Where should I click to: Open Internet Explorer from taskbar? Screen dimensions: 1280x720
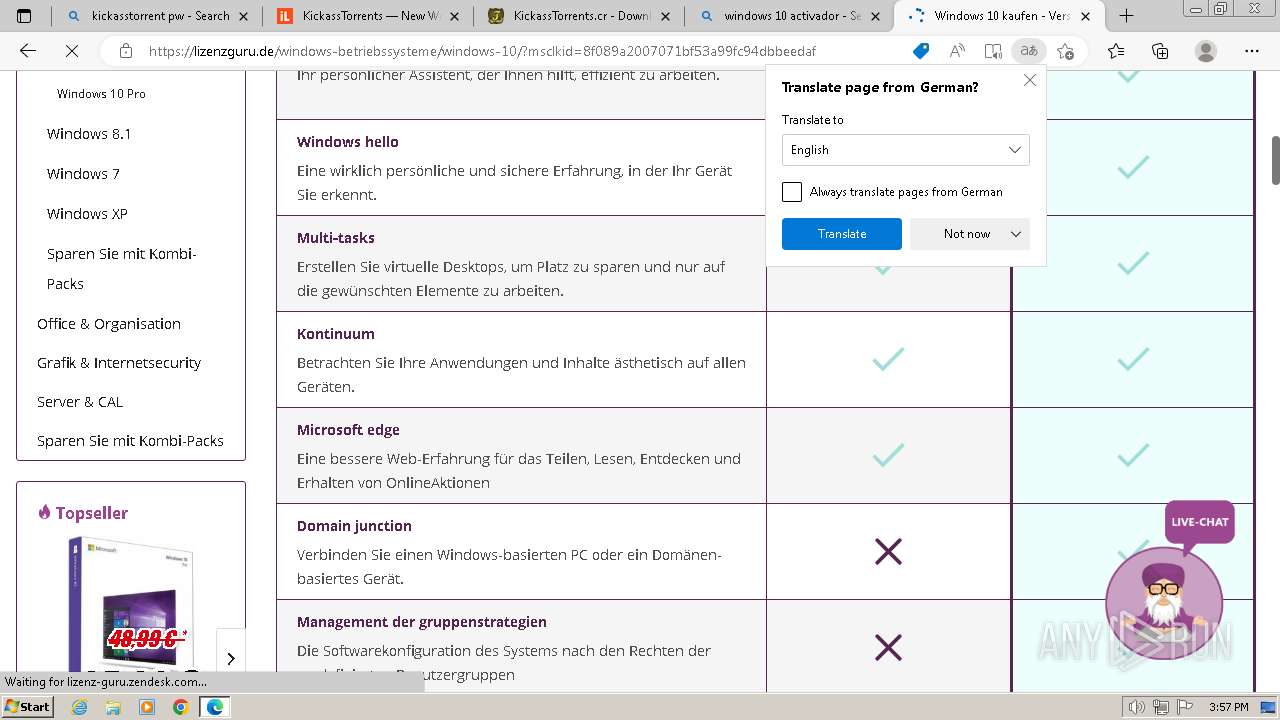[80, 707]
